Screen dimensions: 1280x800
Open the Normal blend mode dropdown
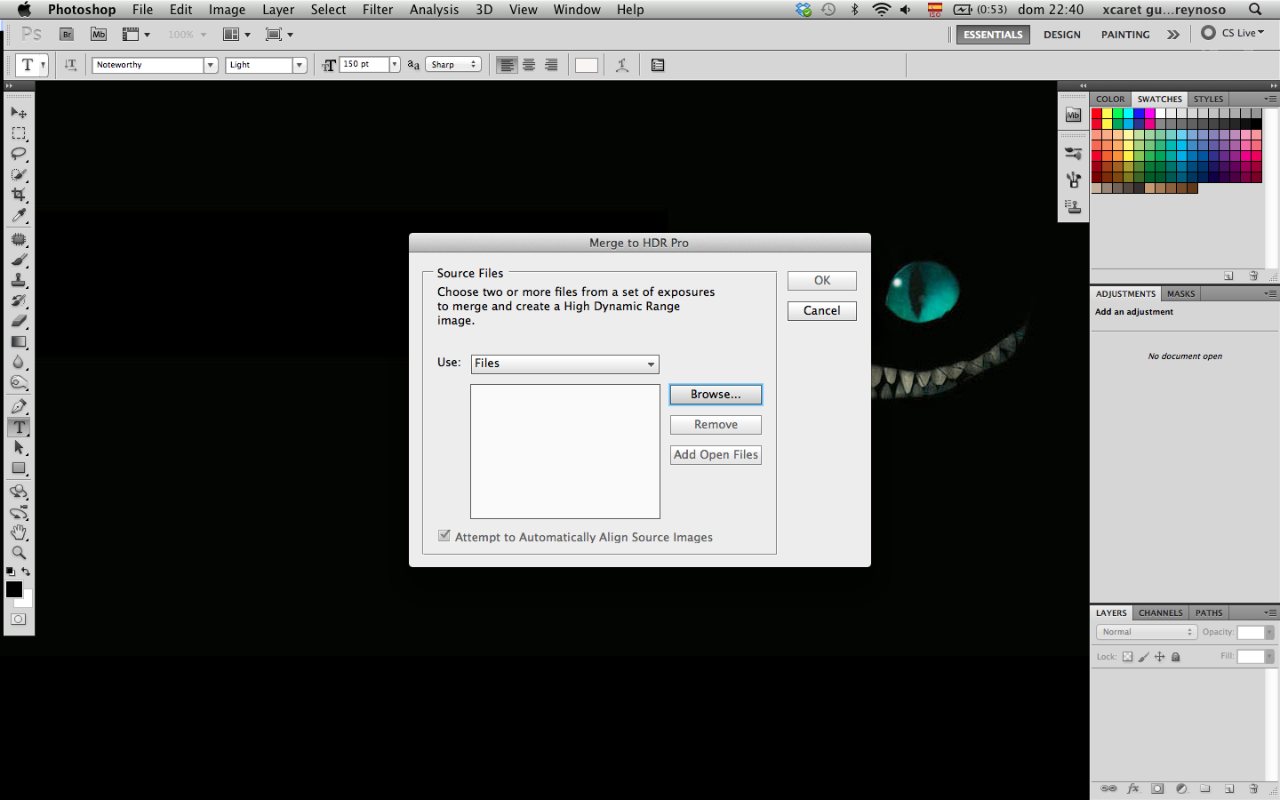point(1146,632)
